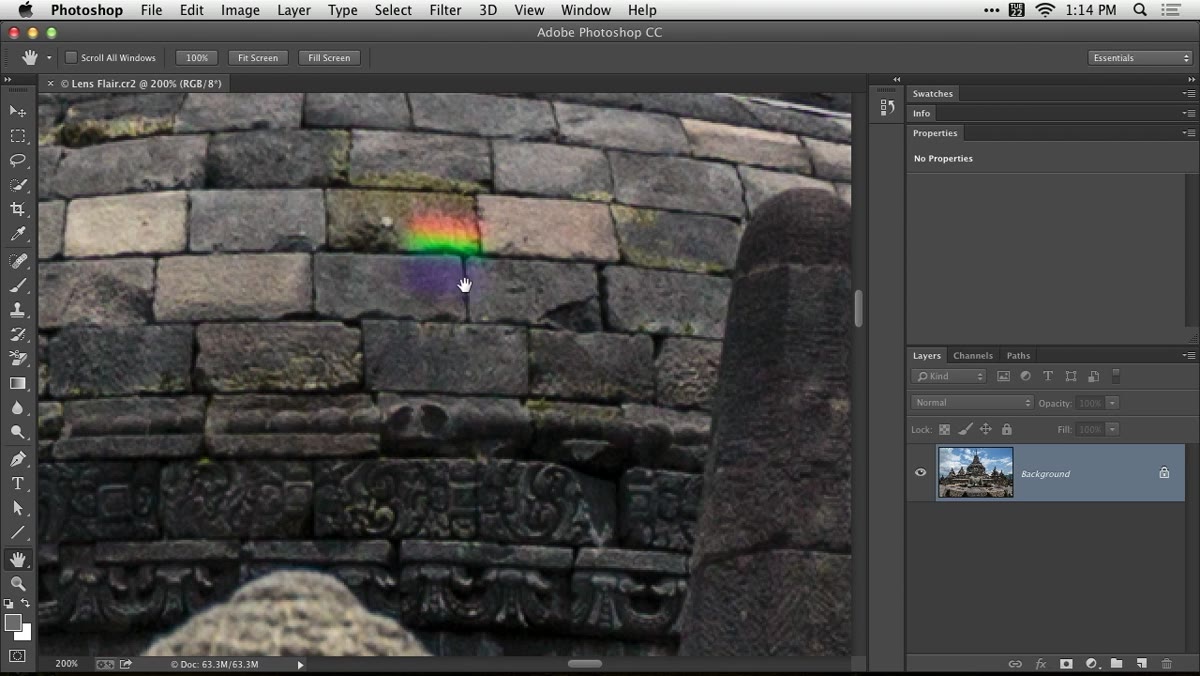This screenshot has height=676, width=1200.
Task: Toggle lock image pixels
Action: click(965, 429)
